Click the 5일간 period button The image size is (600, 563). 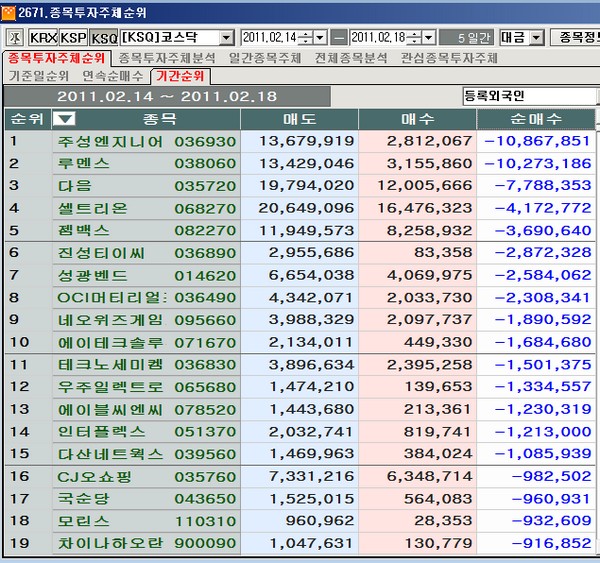click(x=466, y=38)
